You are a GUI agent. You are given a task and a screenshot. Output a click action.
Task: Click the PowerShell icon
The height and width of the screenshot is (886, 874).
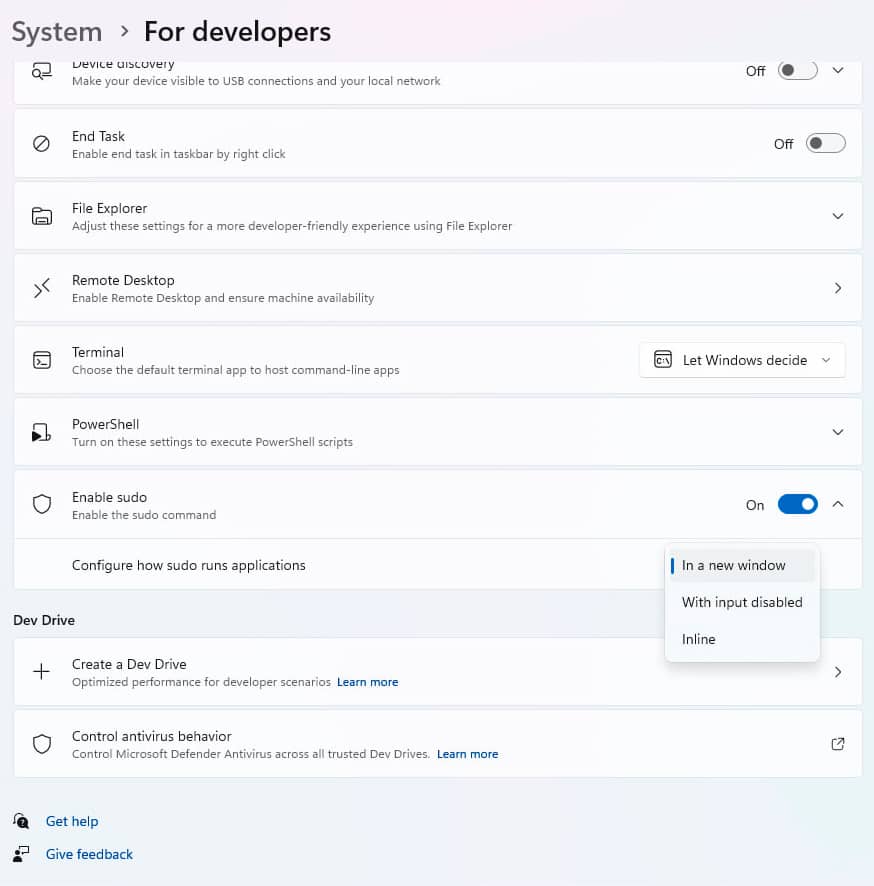point(41,432)
